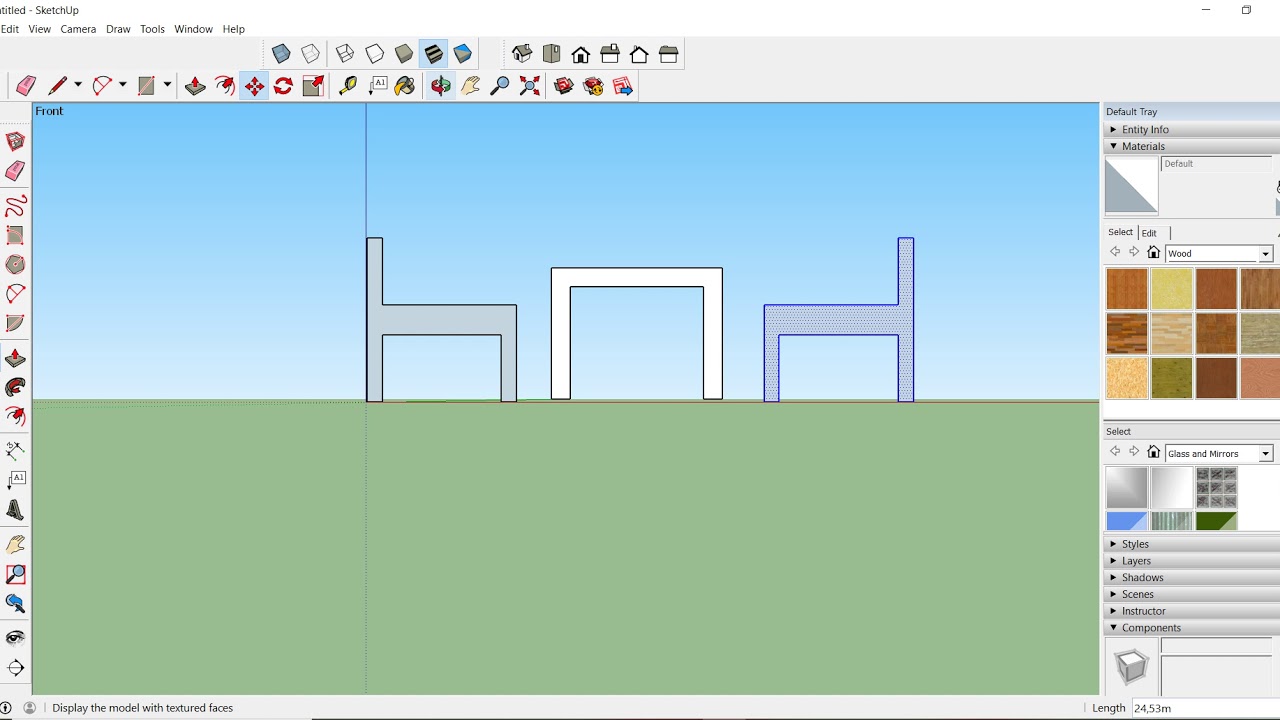The width and height of the screenshot is (1280, 720).
Task: Activate the Move tool
Action: (x=254, y=86)
